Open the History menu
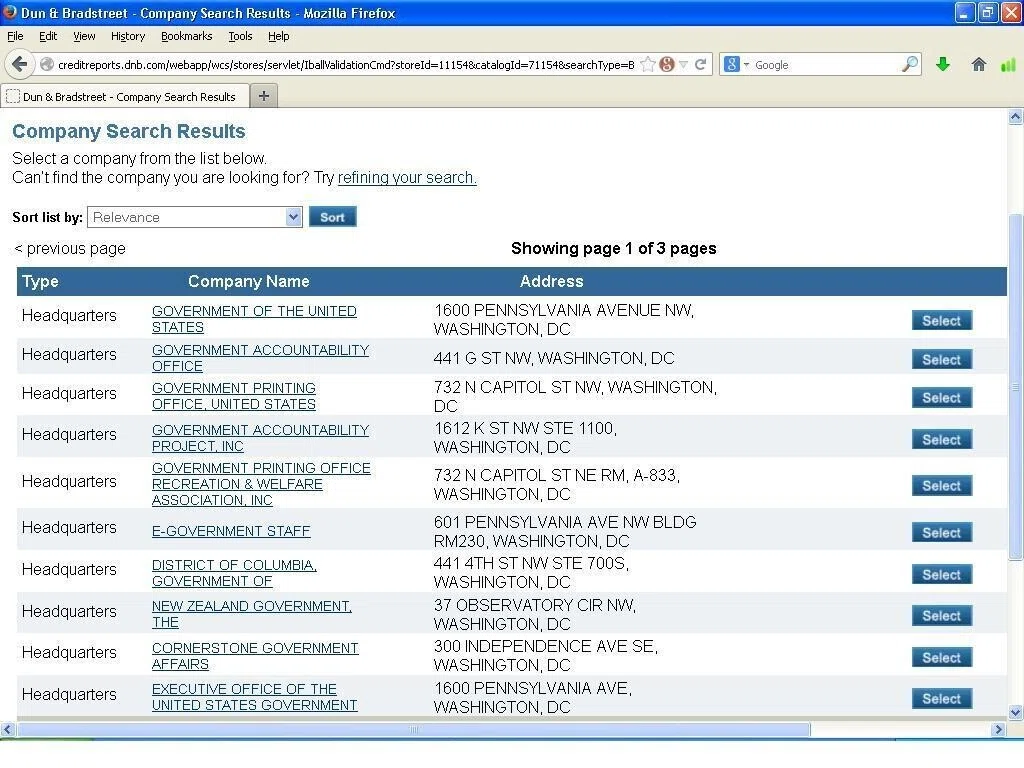1024x768 pixels. [x=128, y=36]
